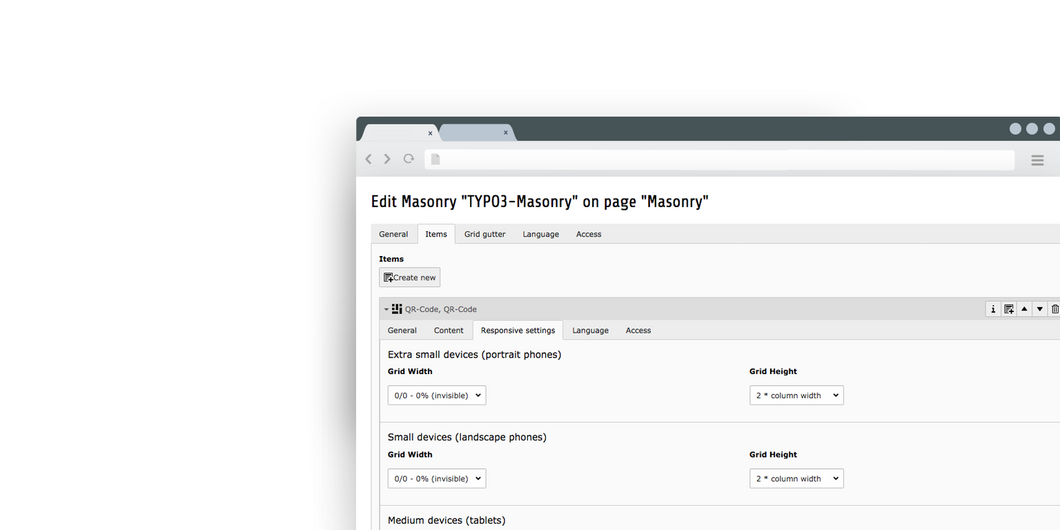Open the top-level General tab

click(393, 234)
